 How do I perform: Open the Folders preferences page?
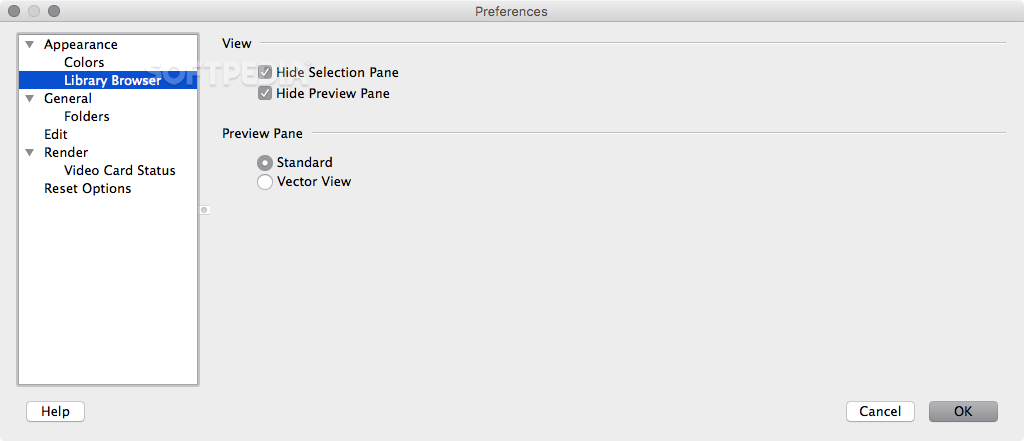[x=87, y=116]
